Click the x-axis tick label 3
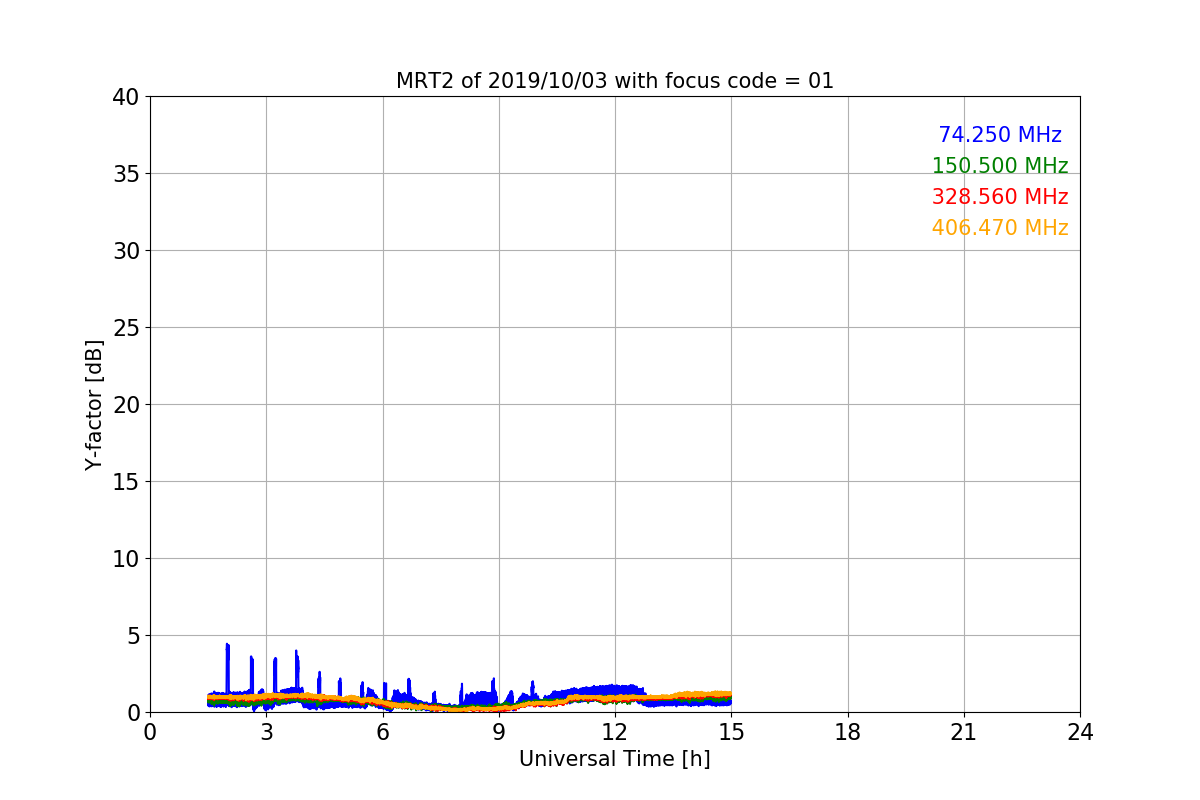1200x800 pixels. (266, 732)
